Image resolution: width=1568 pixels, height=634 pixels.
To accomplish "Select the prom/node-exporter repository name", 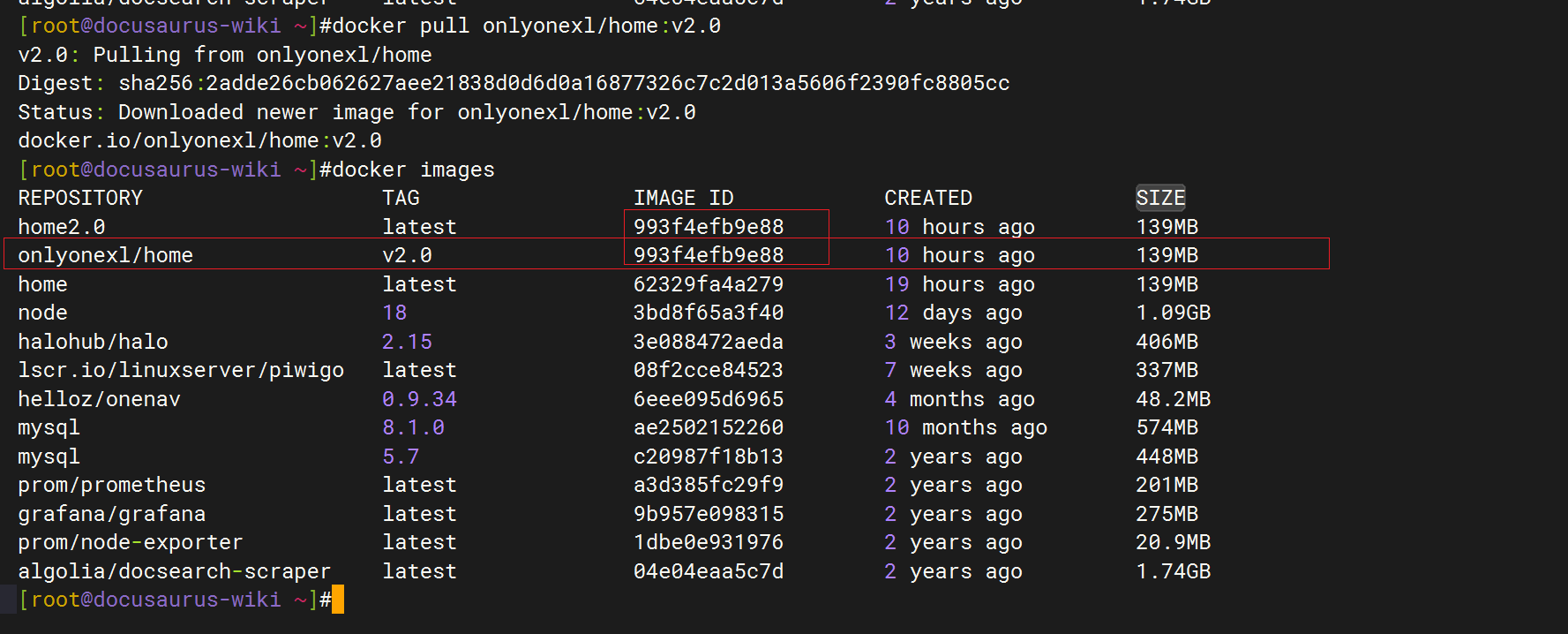I will coord(131,542).
